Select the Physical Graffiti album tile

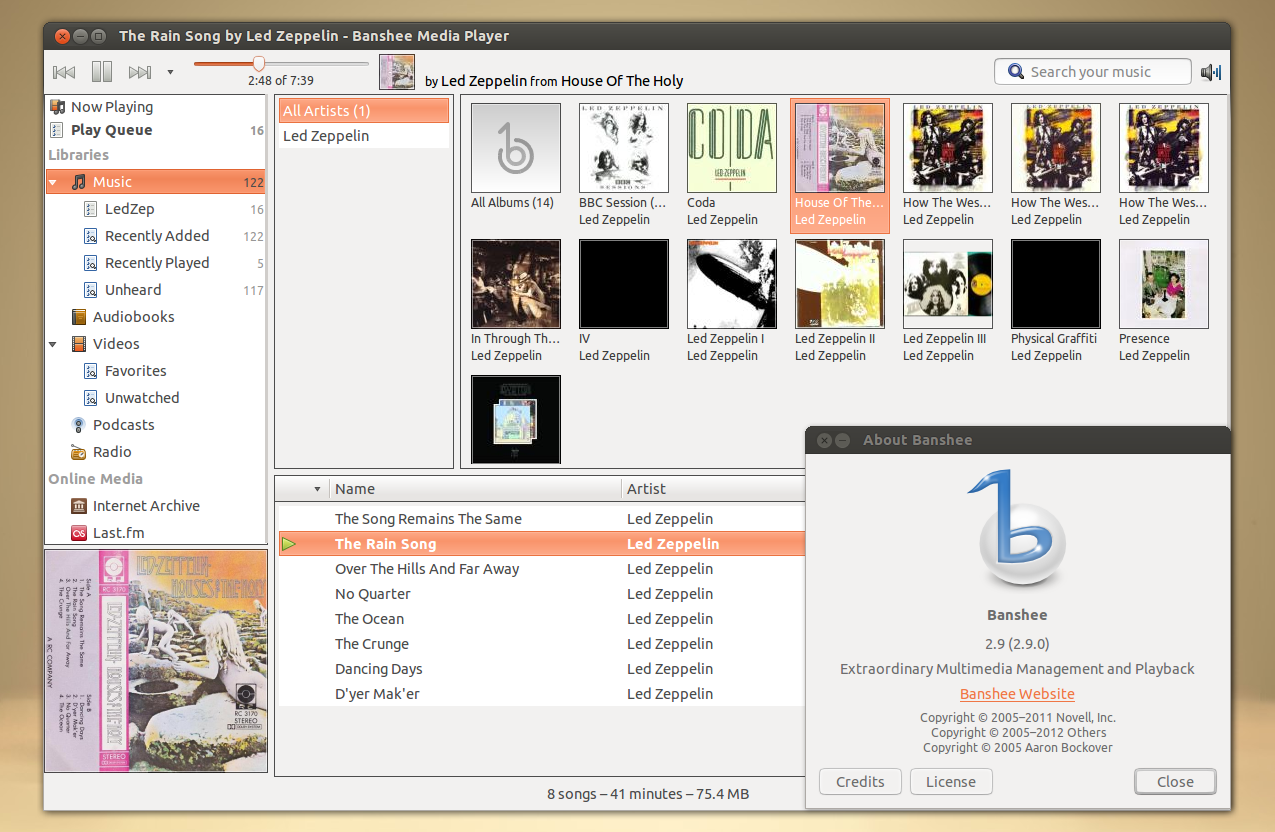coord(1056,301)
